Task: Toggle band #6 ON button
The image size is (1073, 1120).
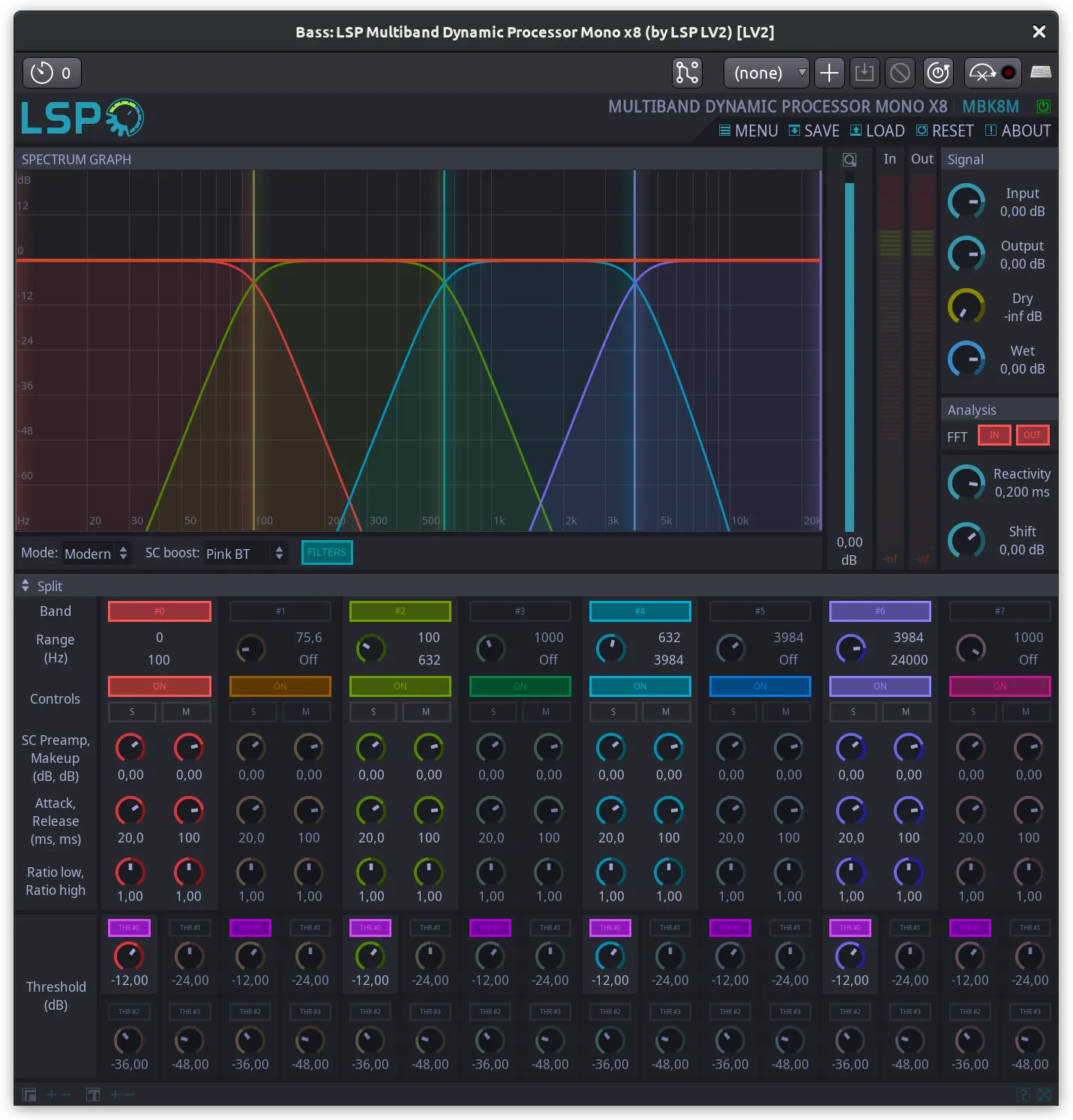Action: tap(880, 686)
